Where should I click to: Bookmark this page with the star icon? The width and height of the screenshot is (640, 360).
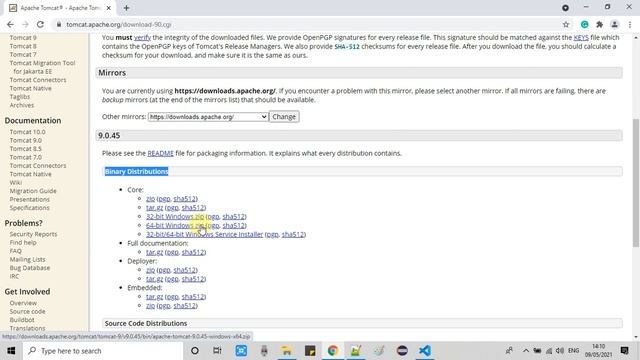tap(566, 24)
